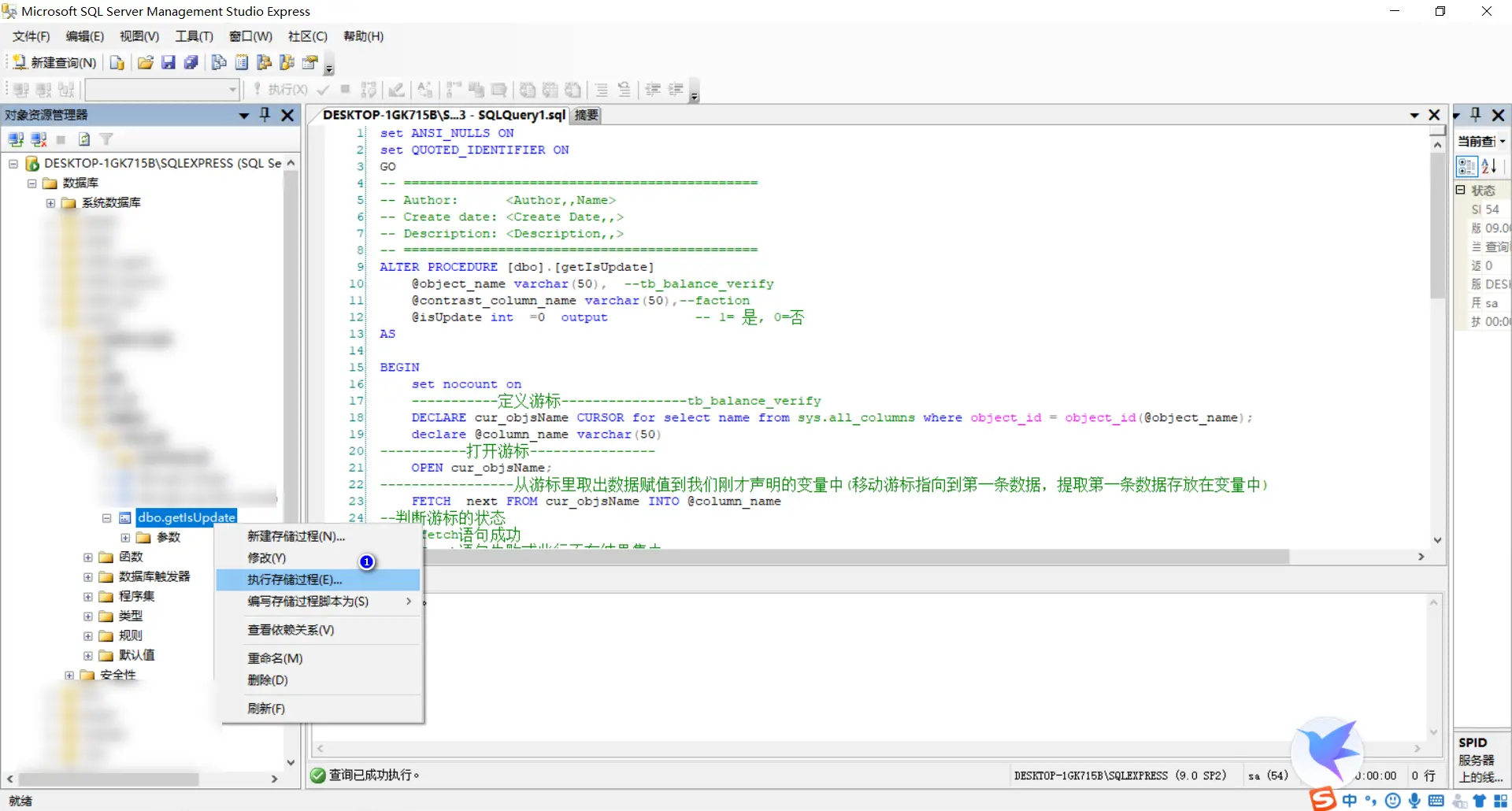
Task: Select the 规则 folder in the tree
Action: [x=131, y=635]
